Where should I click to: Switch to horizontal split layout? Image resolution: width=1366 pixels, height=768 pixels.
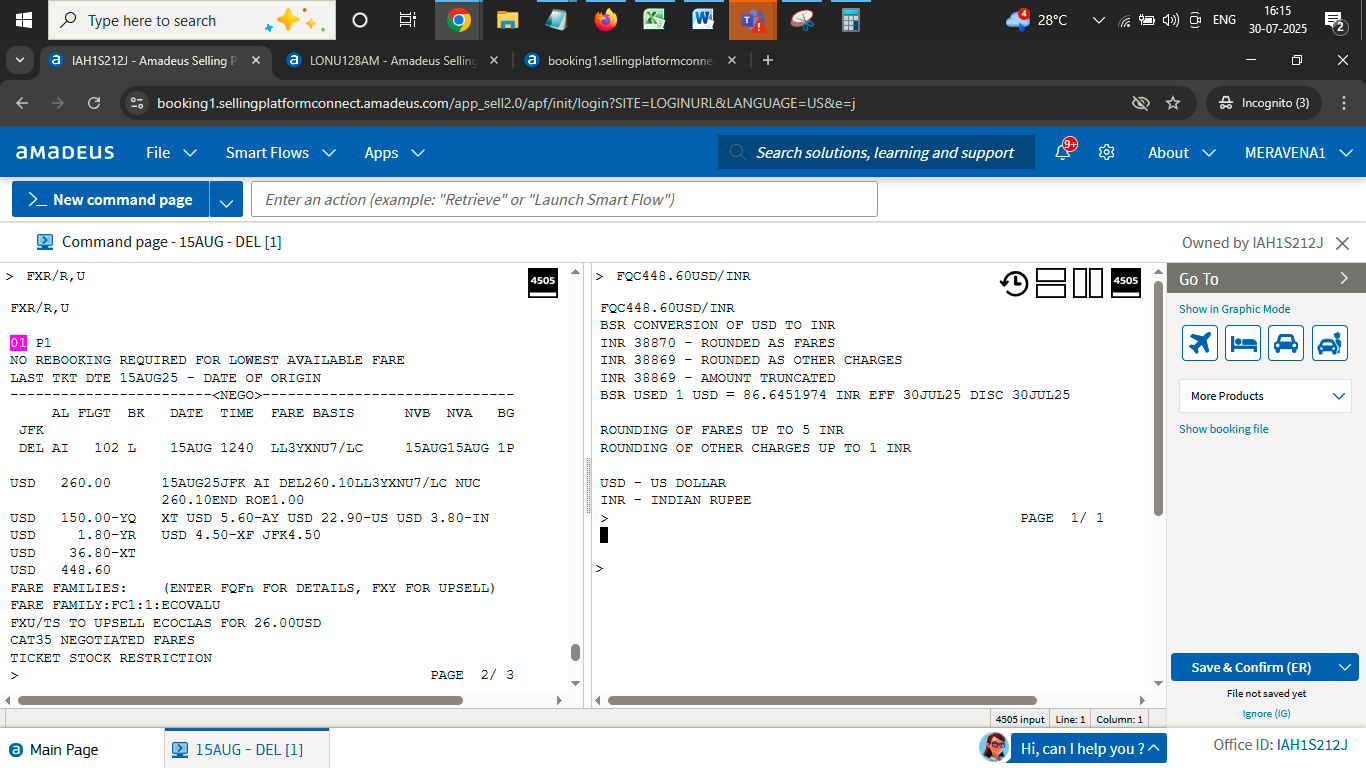tap(1051, 284)
